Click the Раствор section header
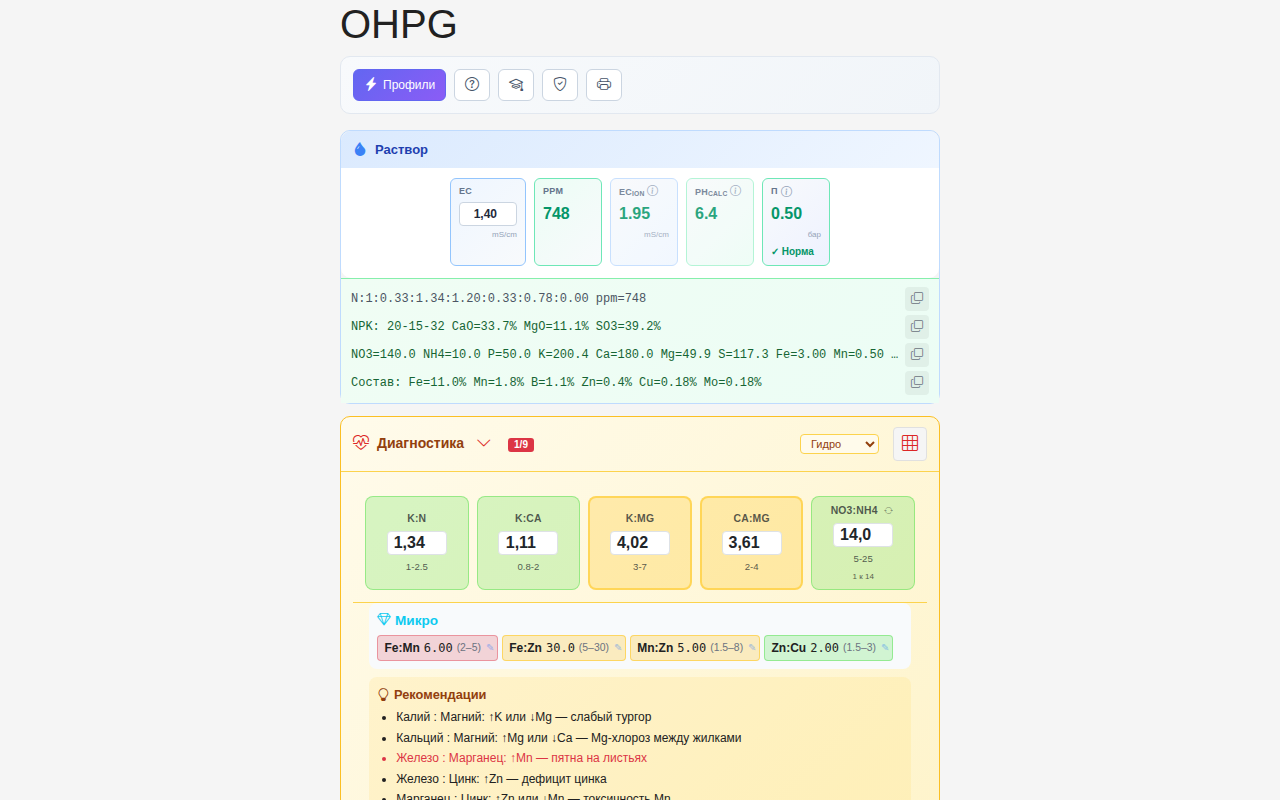This screenshot has width=1280, height=800. (640, 150)
